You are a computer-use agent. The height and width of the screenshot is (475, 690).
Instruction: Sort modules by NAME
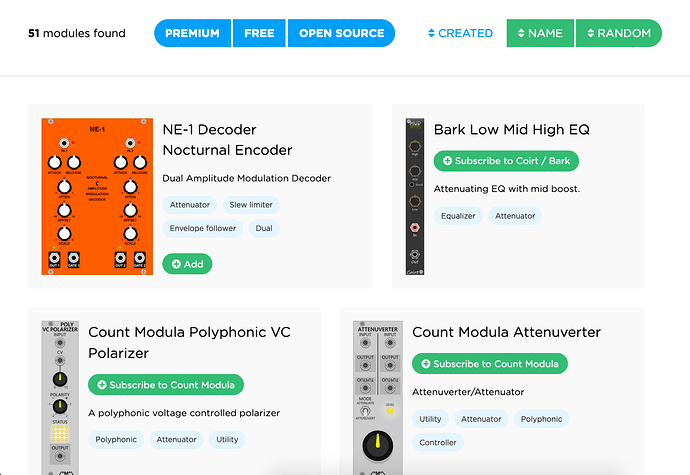point(540,33)
